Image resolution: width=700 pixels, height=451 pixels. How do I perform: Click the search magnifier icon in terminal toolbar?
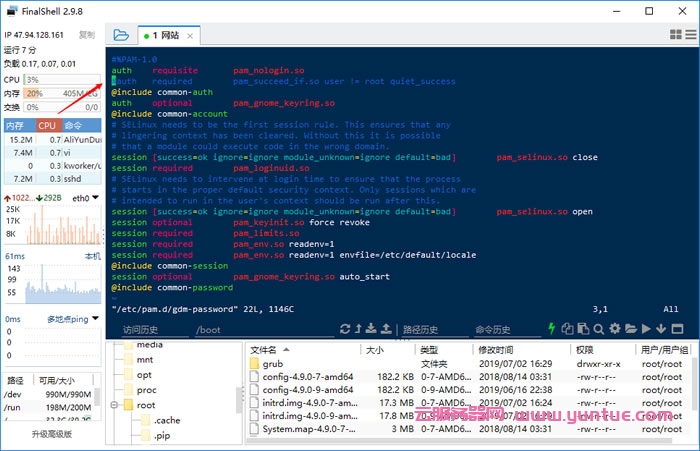pyautogui.click(x=599, y=328)
